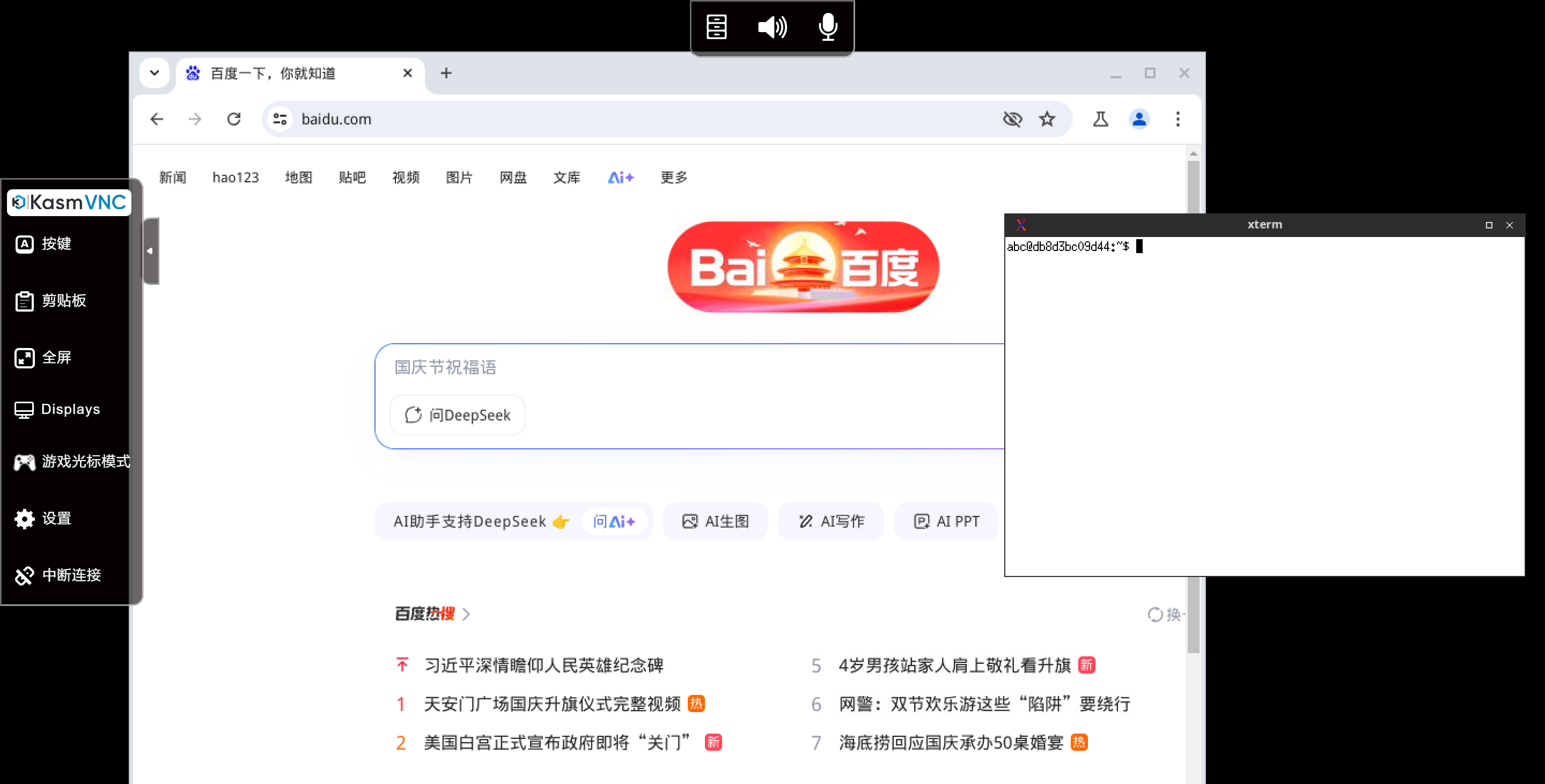Expand the tab search dropdown arrow
Image resolution: width=1545 pixels, height=784 pixels.
[x=154, y=73]
